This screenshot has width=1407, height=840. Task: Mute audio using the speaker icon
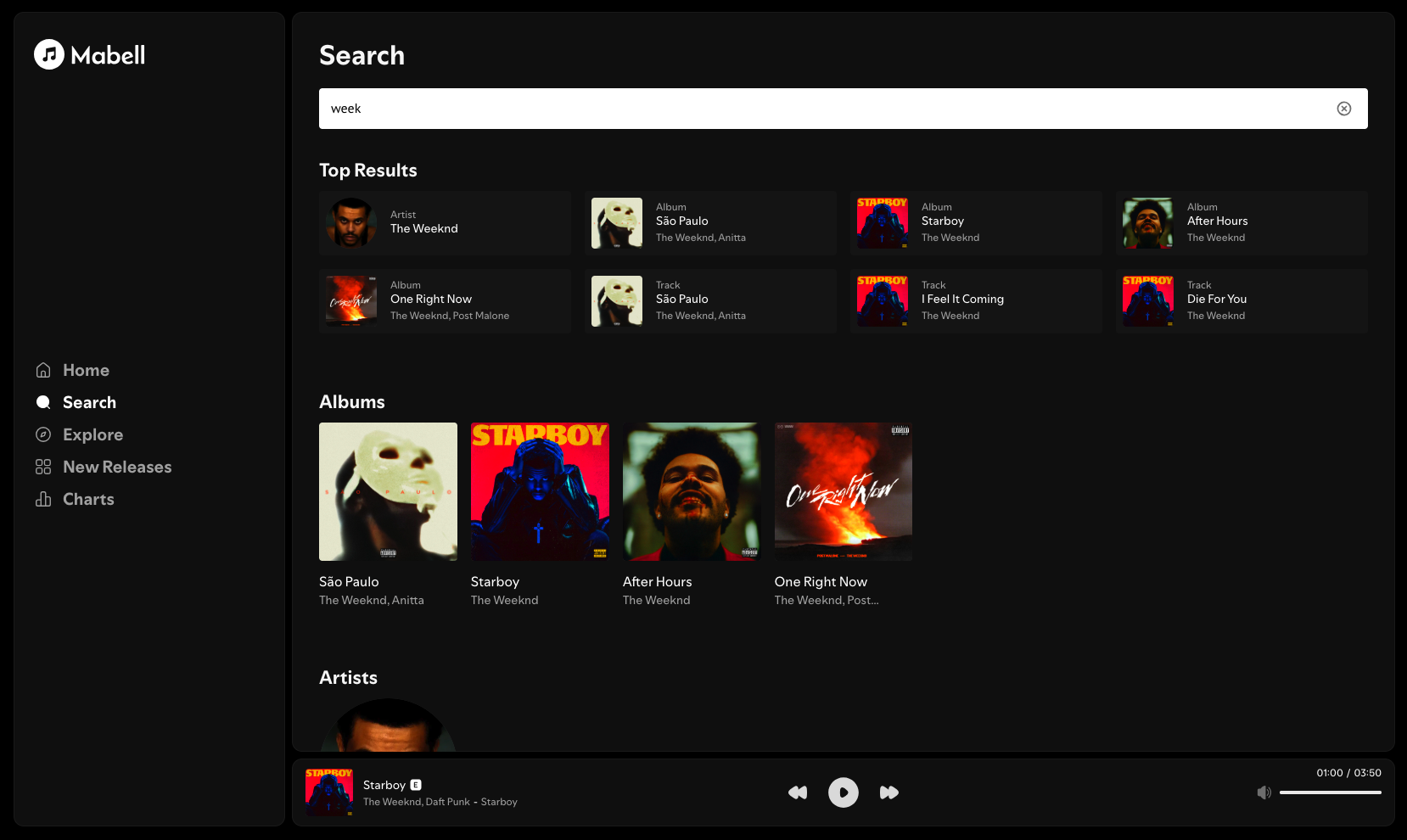tap(1264, 792)
